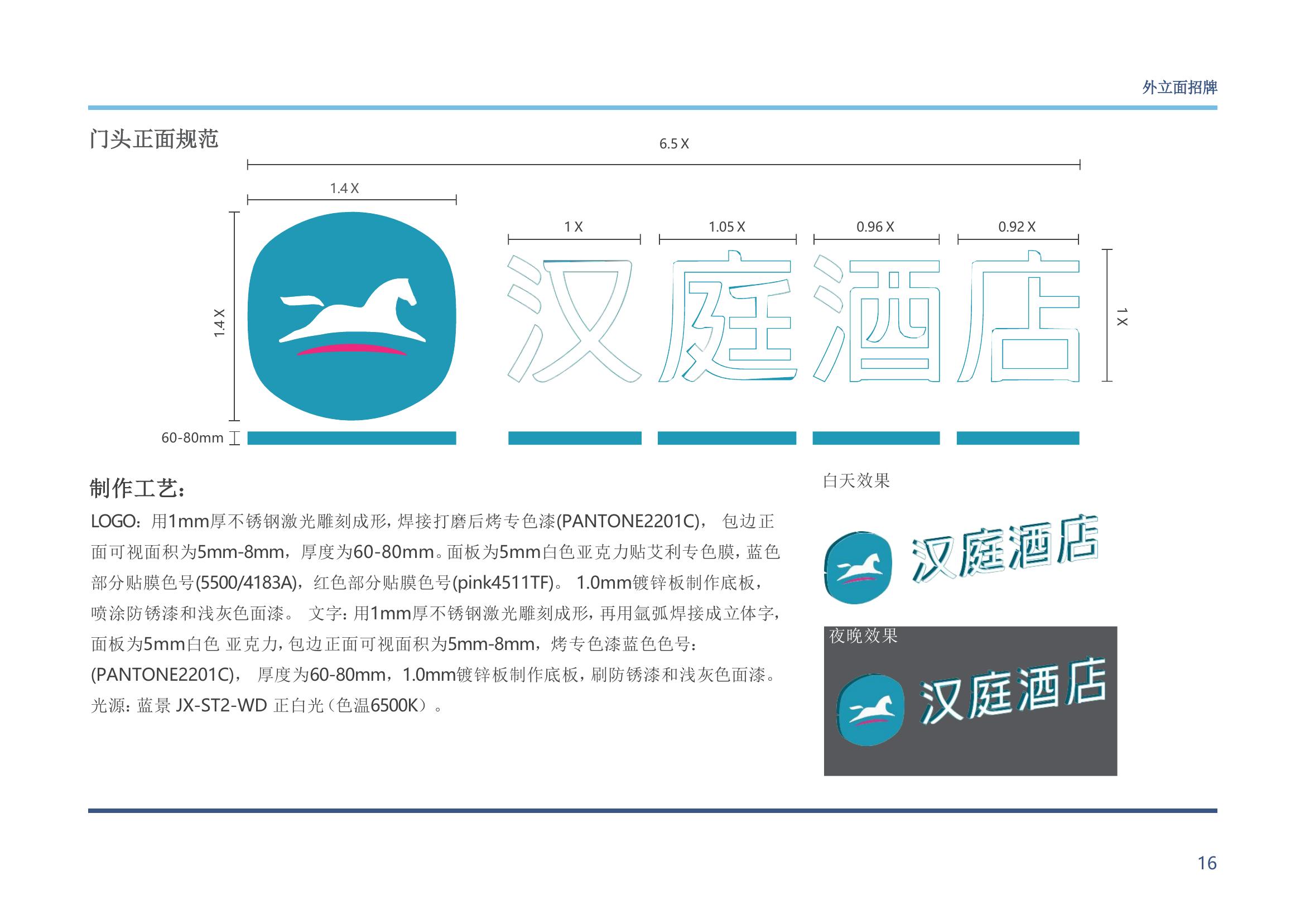This screenshot has width=1305, height=924.
Task: Click the label 白天效果
Action: pyautogui.click(x=856, y=482)
